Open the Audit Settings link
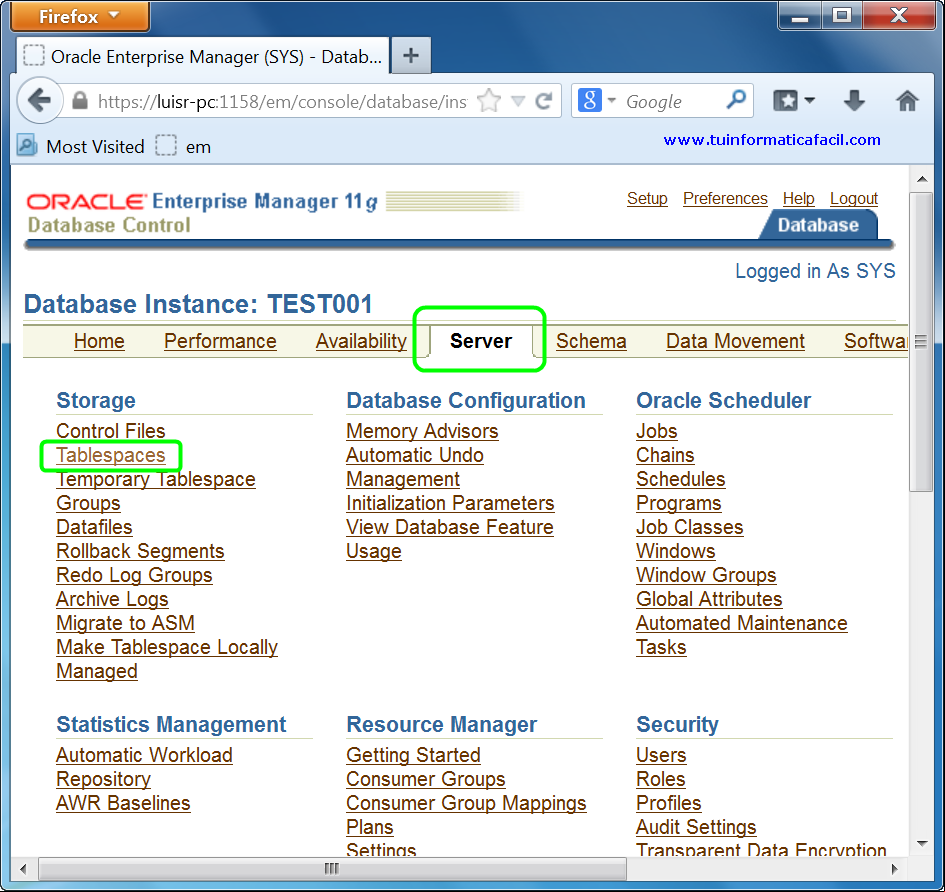 tap(696, 827)
